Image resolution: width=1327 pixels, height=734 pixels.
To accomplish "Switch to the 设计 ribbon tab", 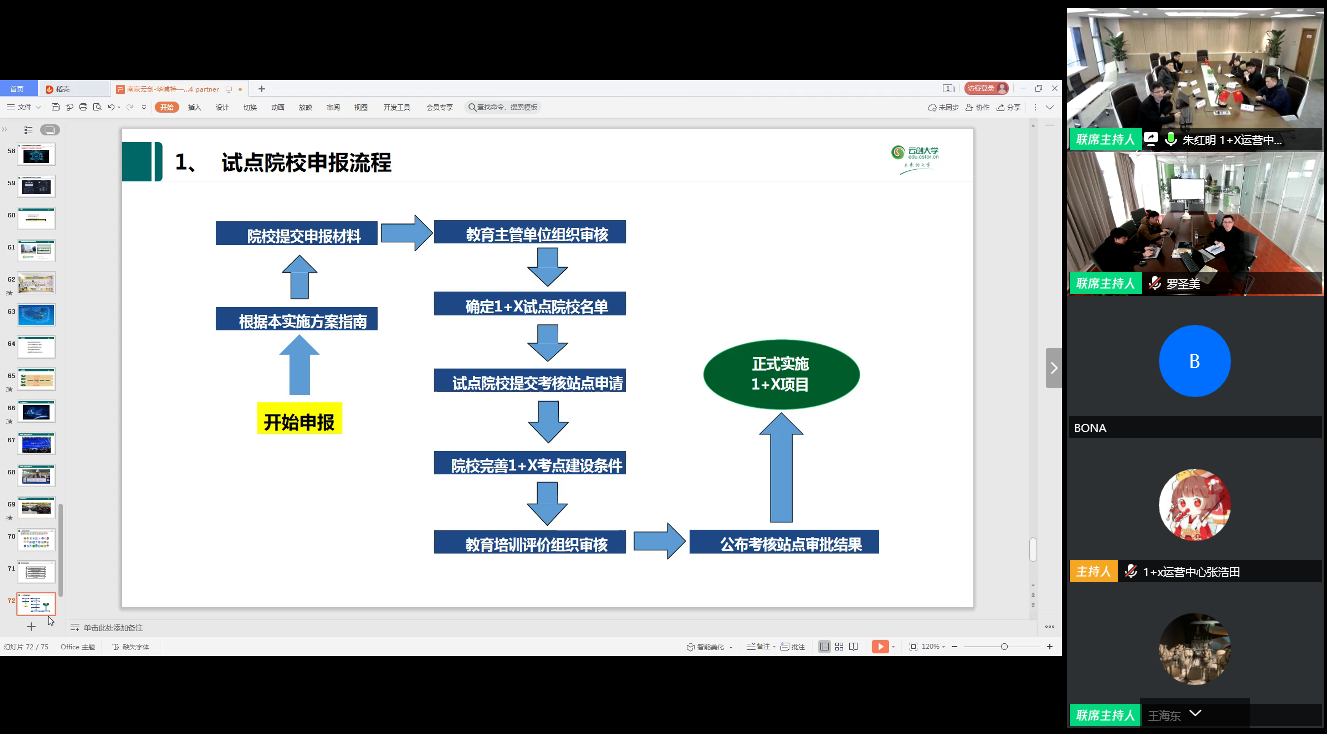I will point(222,107).
